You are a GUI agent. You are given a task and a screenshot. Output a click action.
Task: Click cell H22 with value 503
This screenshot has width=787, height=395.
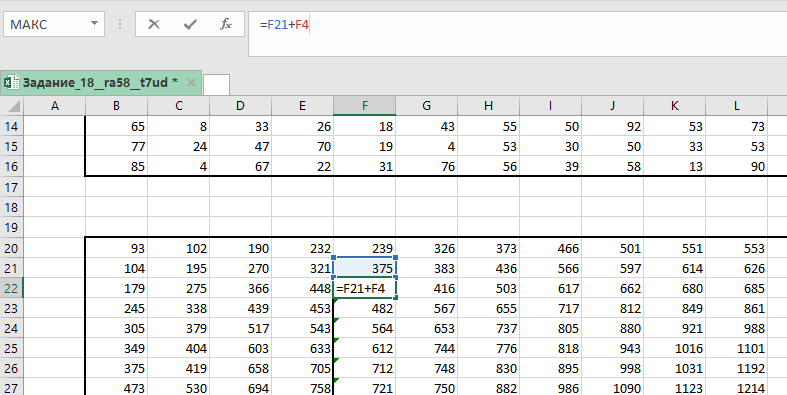[488, 288]
